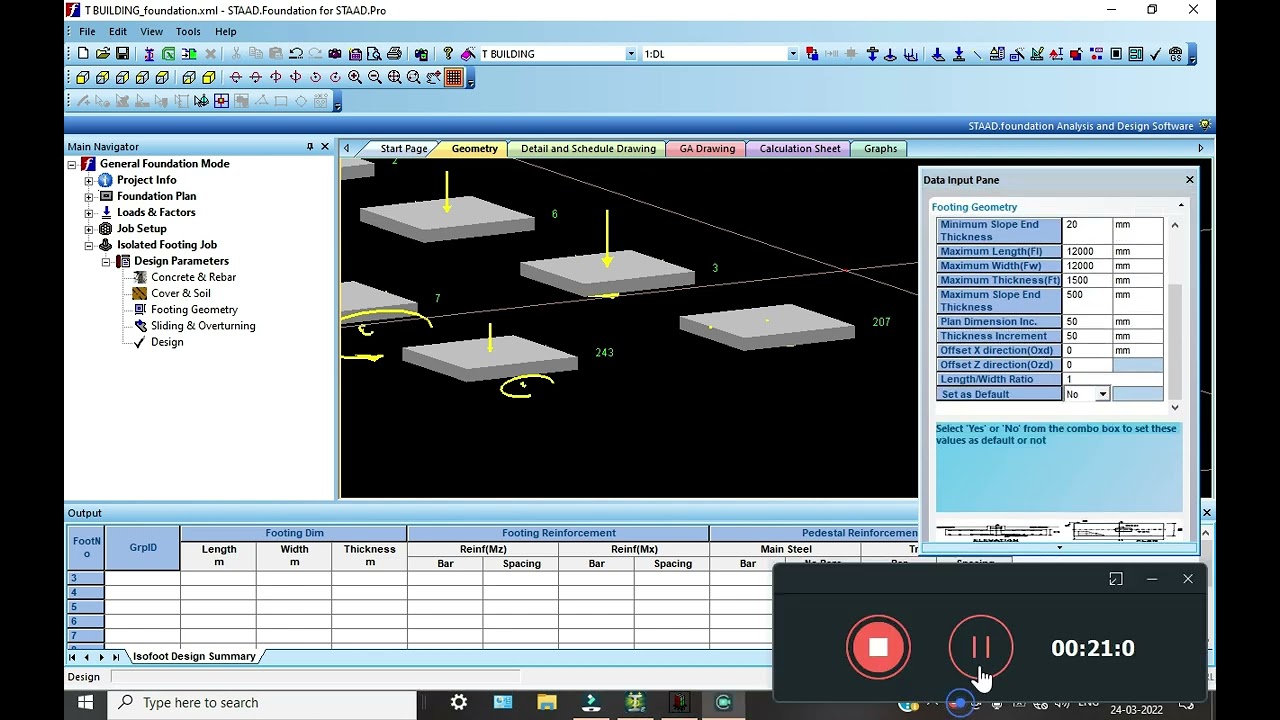Stop the screen recording
The image size is (1280, 720).
[878, 648]
